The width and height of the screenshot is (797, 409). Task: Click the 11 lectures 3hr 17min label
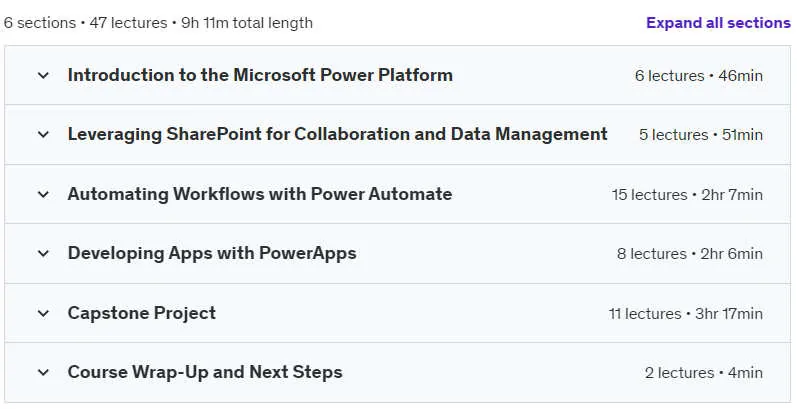click(x=686, y=313)
